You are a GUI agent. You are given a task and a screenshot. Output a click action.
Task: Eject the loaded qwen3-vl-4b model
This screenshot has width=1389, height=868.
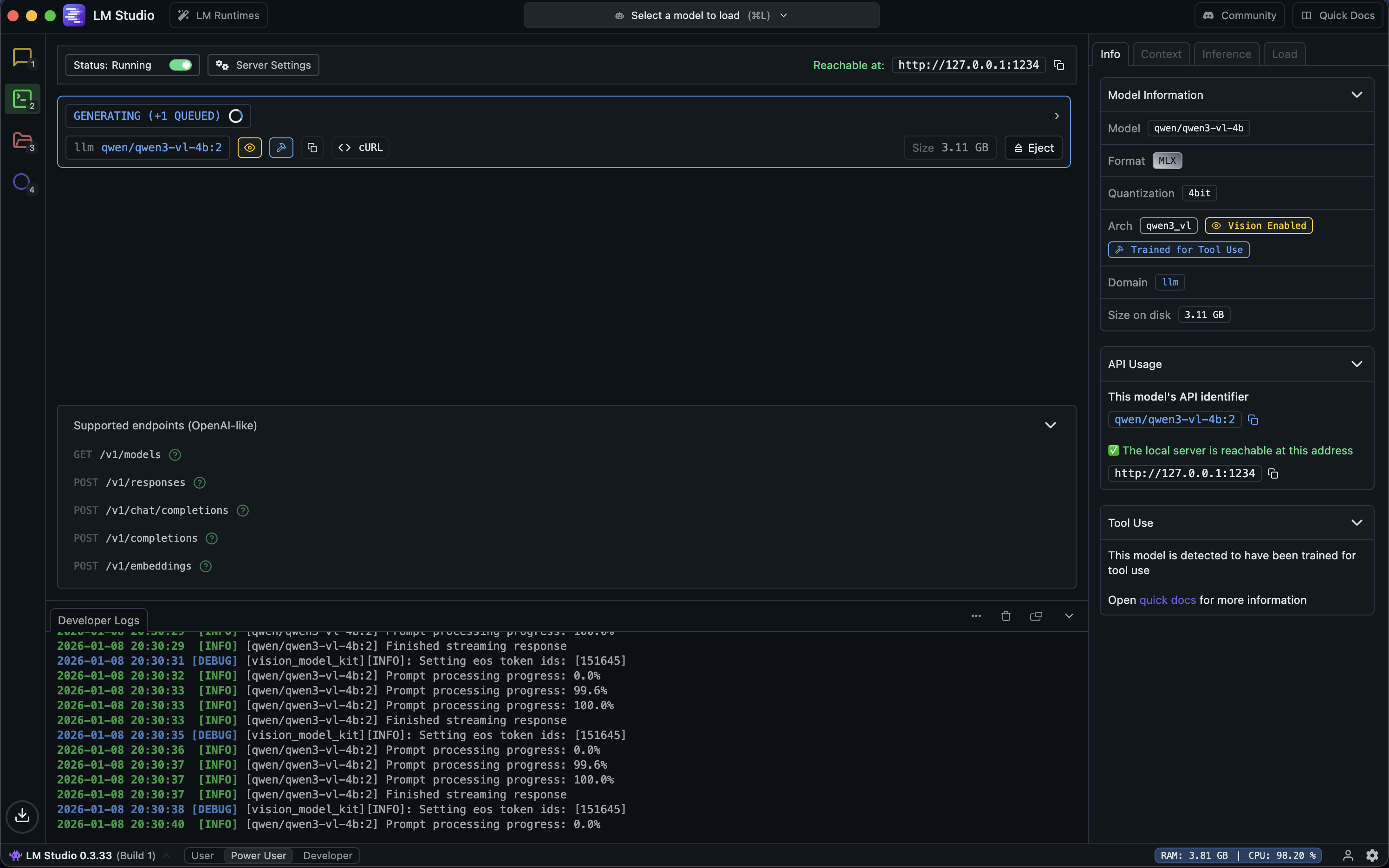pyautogui.click(x=1033, y=148)
